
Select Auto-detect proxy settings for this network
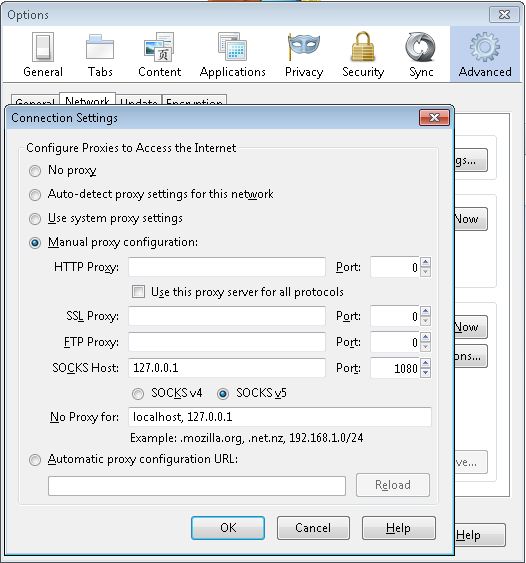tap(35, 195)
